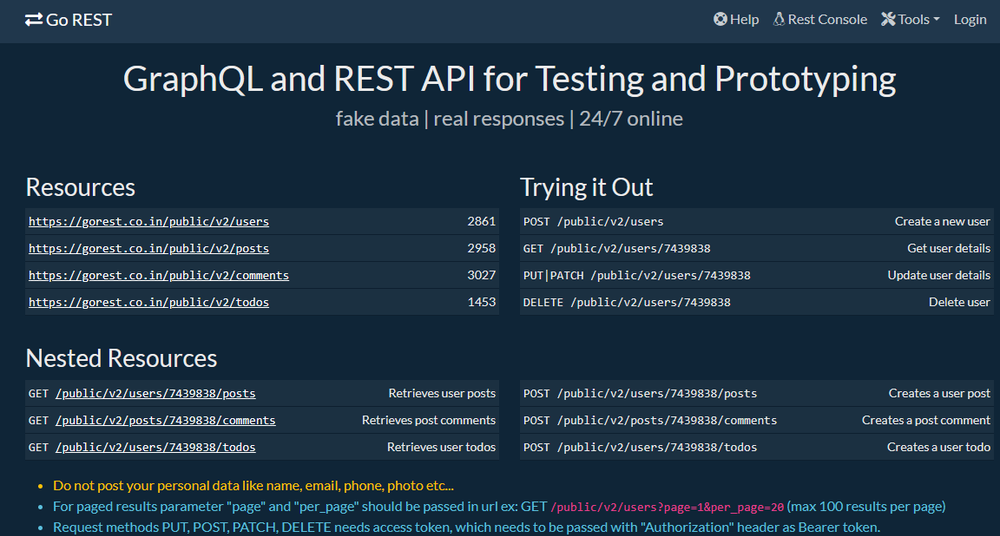The image size is (1000, 536).
Task: Open GET /public/v2/users/7439838/posts link
Action: coord(156,394)
